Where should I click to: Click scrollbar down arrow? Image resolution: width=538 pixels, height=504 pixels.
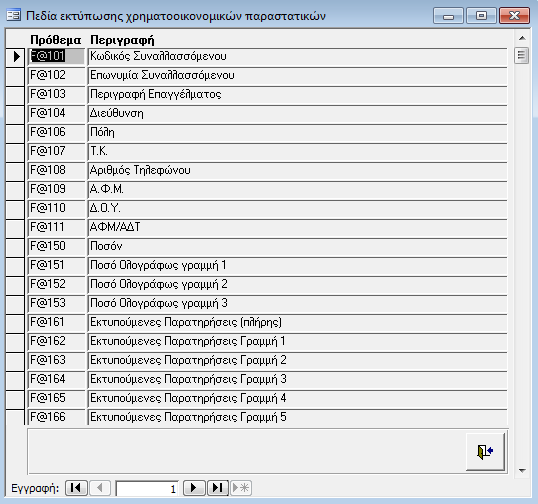click(522, 470)
